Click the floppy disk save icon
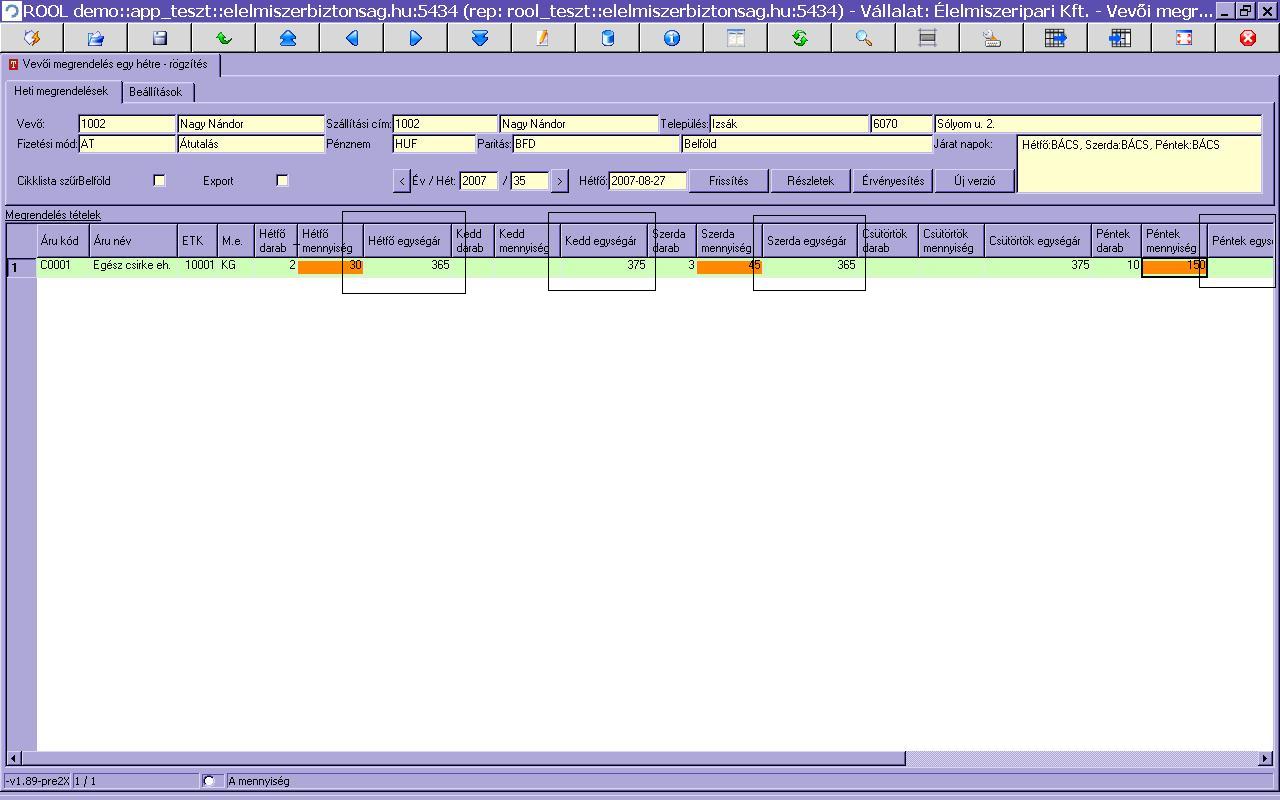This screenshot has height=800, width=1280. pyautogui.click(x=160, y=38)
